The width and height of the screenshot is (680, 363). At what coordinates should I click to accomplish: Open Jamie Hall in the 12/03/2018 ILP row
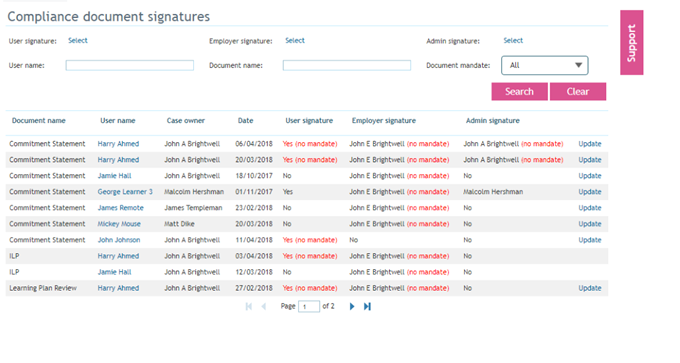114,272
